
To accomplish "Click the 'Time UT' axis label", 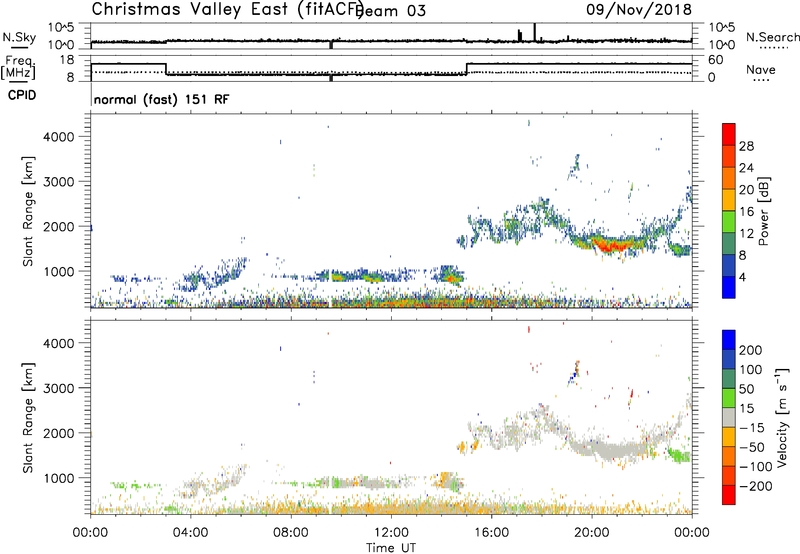I will (391, 548).
